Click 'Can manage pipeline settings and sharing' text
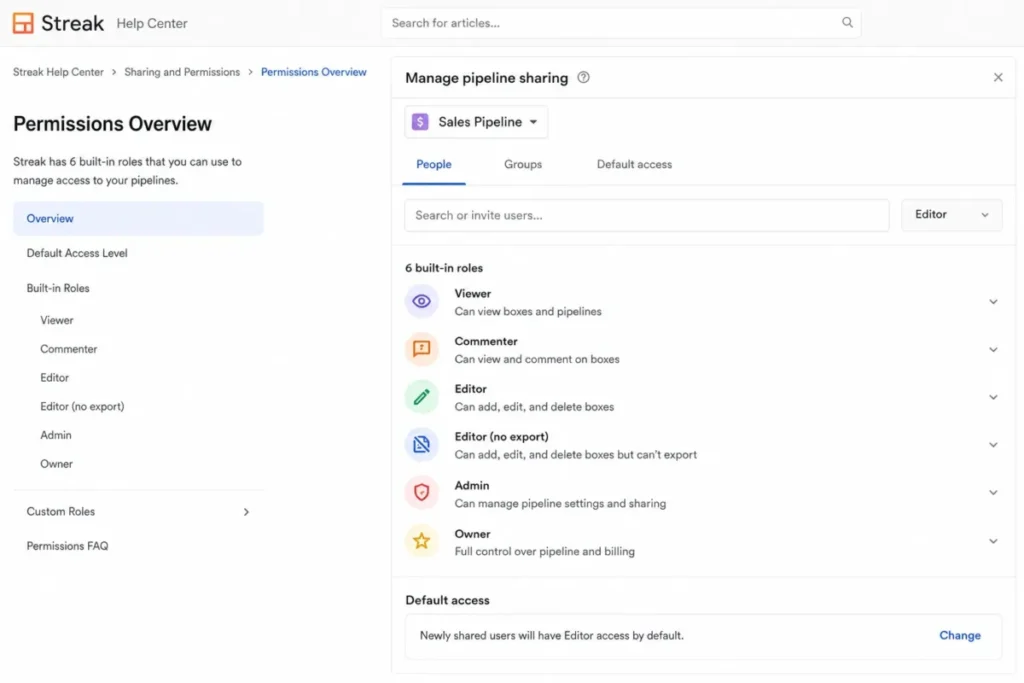Screen dimensions: 1024x683 (x=560, y=503)
